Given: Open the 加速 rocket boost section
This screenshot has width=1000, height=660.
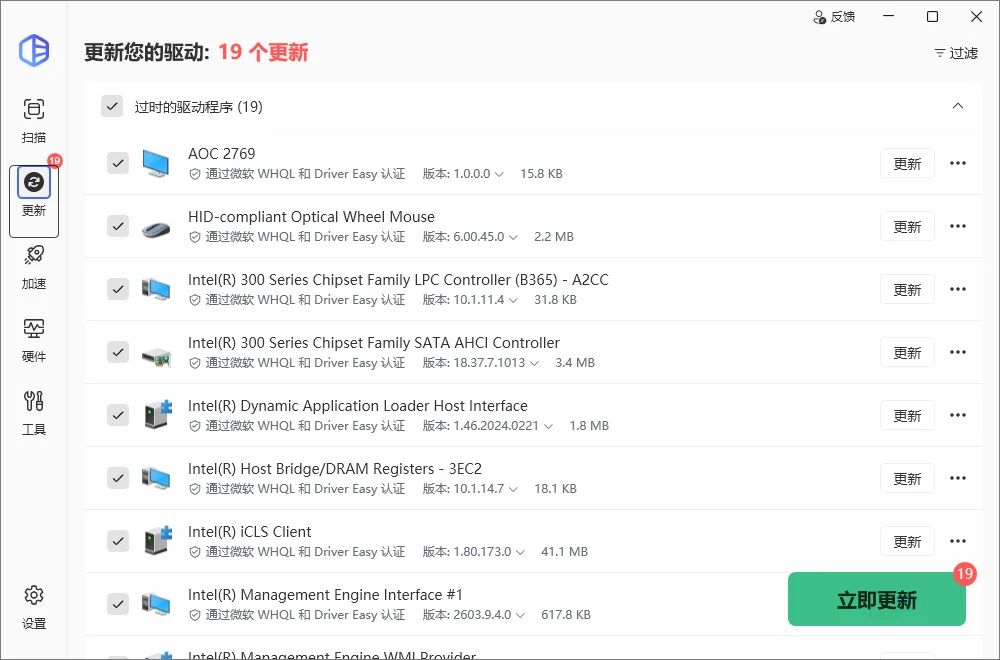Looking at the screenshot, I should [x=34, y=267].
